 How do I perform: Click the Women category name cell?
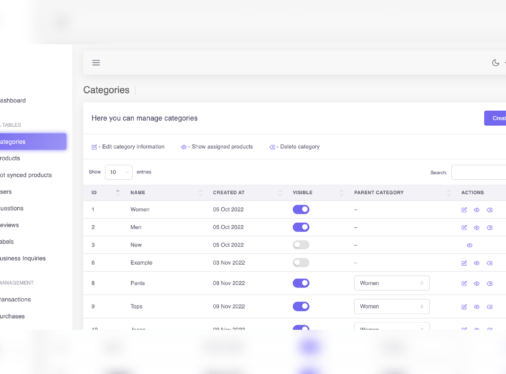pos(140,209)
